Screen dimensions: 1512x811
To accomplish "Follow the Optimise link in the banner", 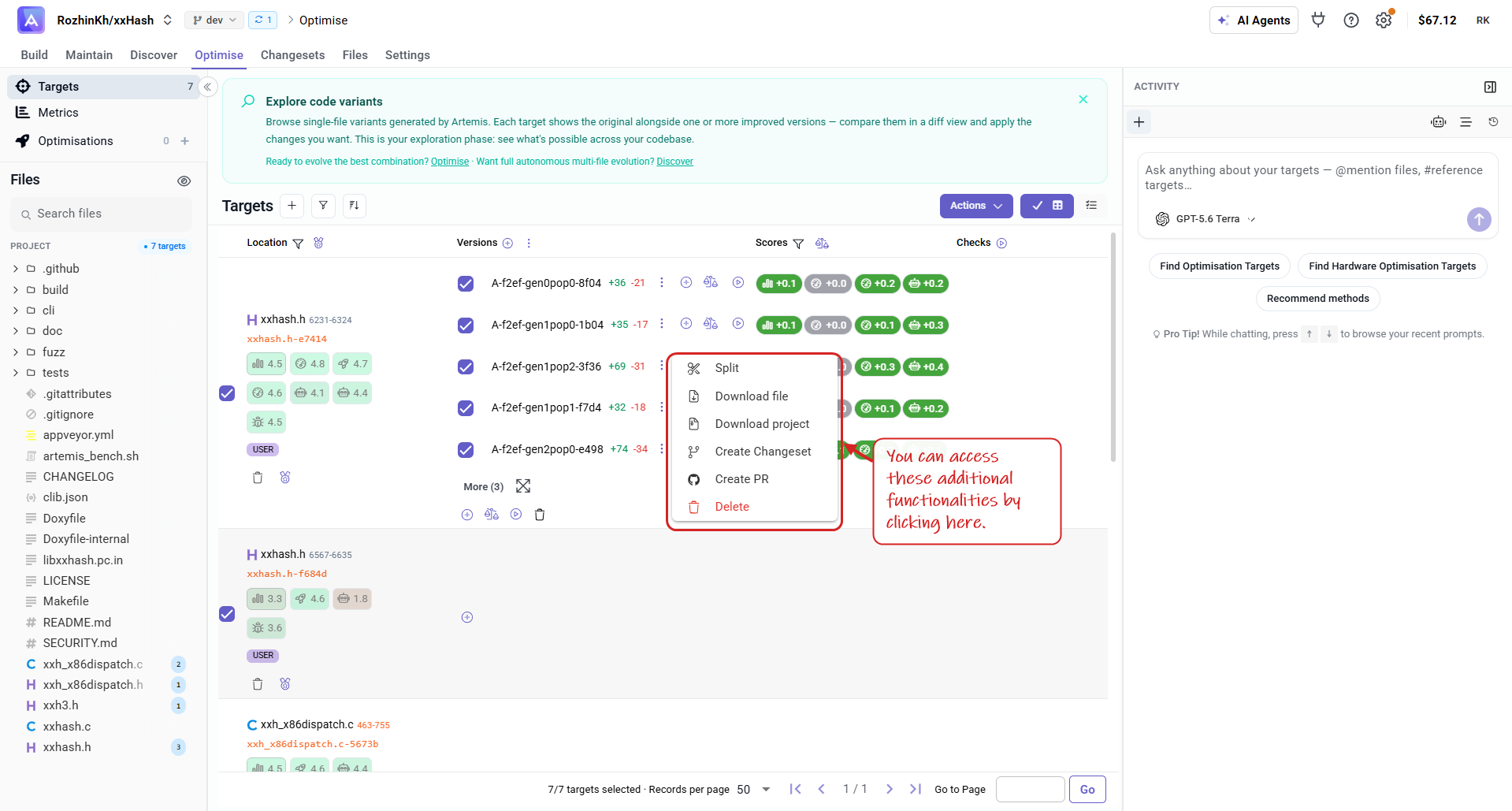I will [450, 162].
